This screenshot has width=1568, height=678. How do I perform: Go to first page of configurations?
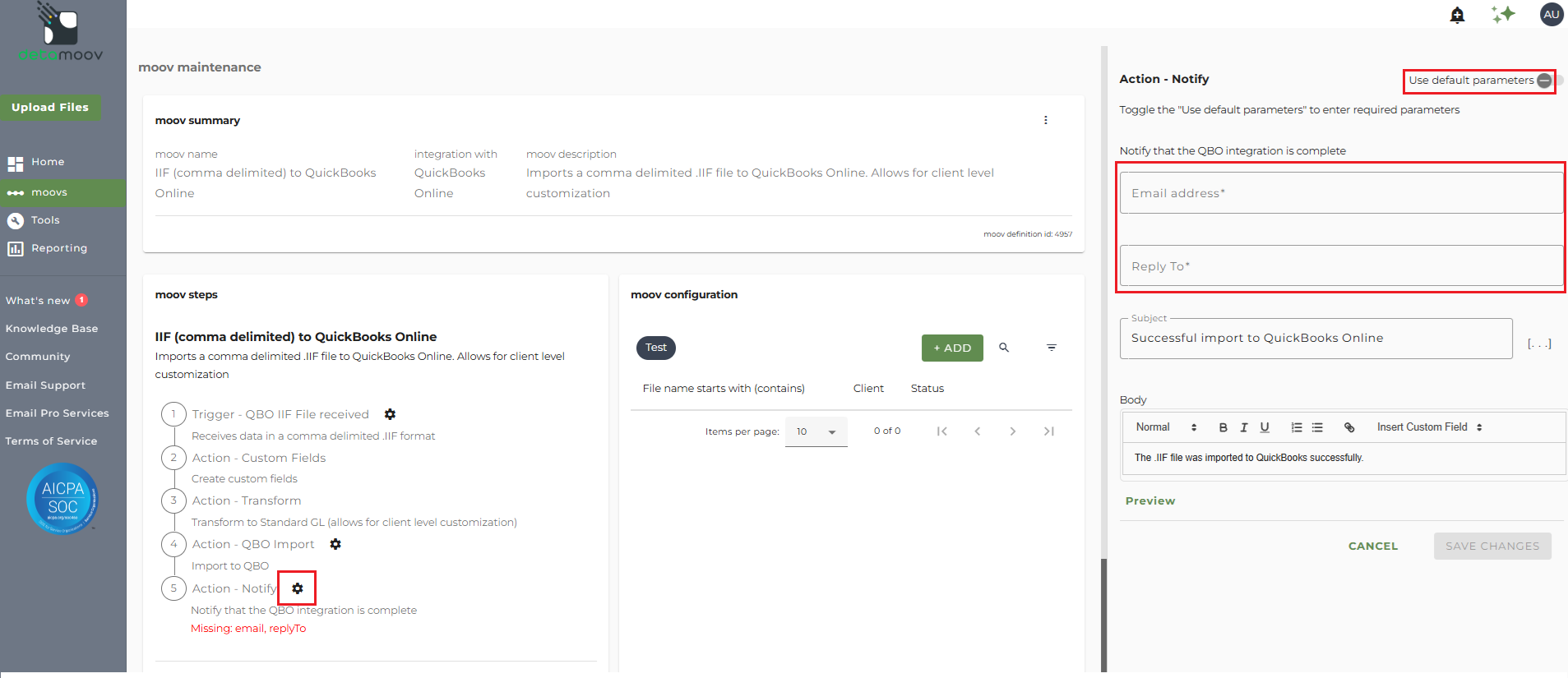coord(942,431)
